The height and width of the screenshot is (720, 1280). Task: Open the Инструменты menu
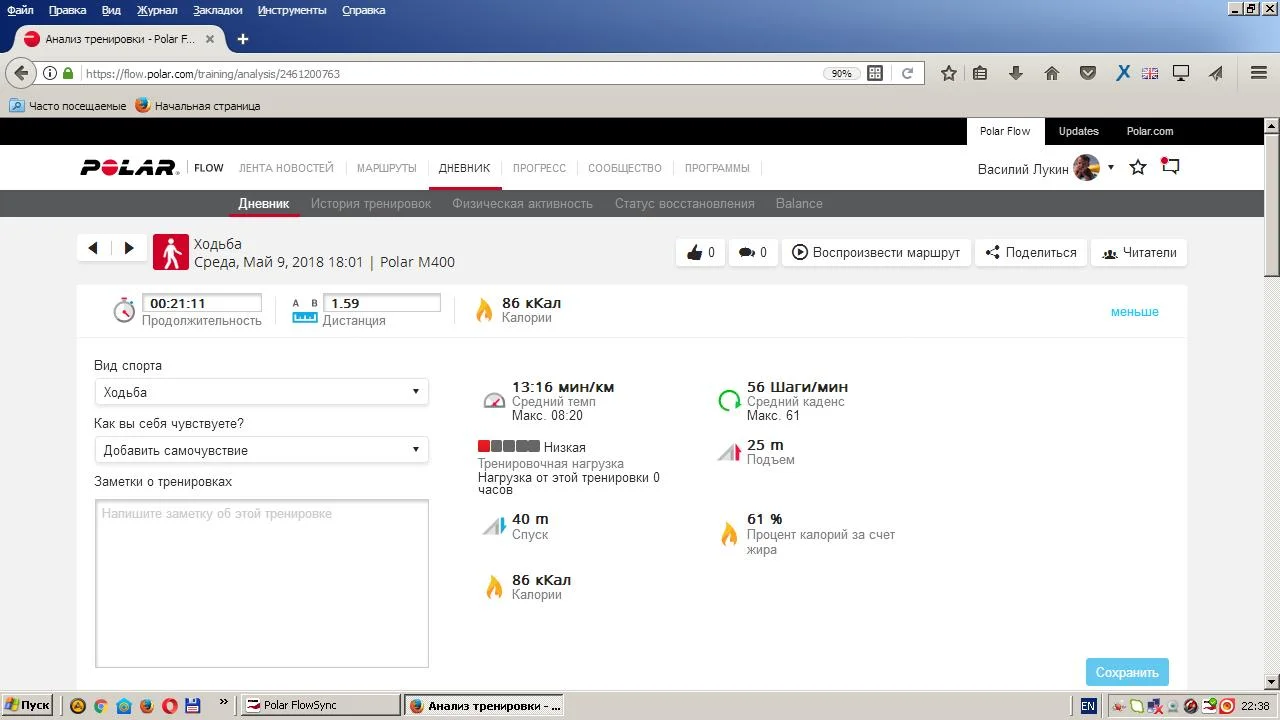coord(292,10)
